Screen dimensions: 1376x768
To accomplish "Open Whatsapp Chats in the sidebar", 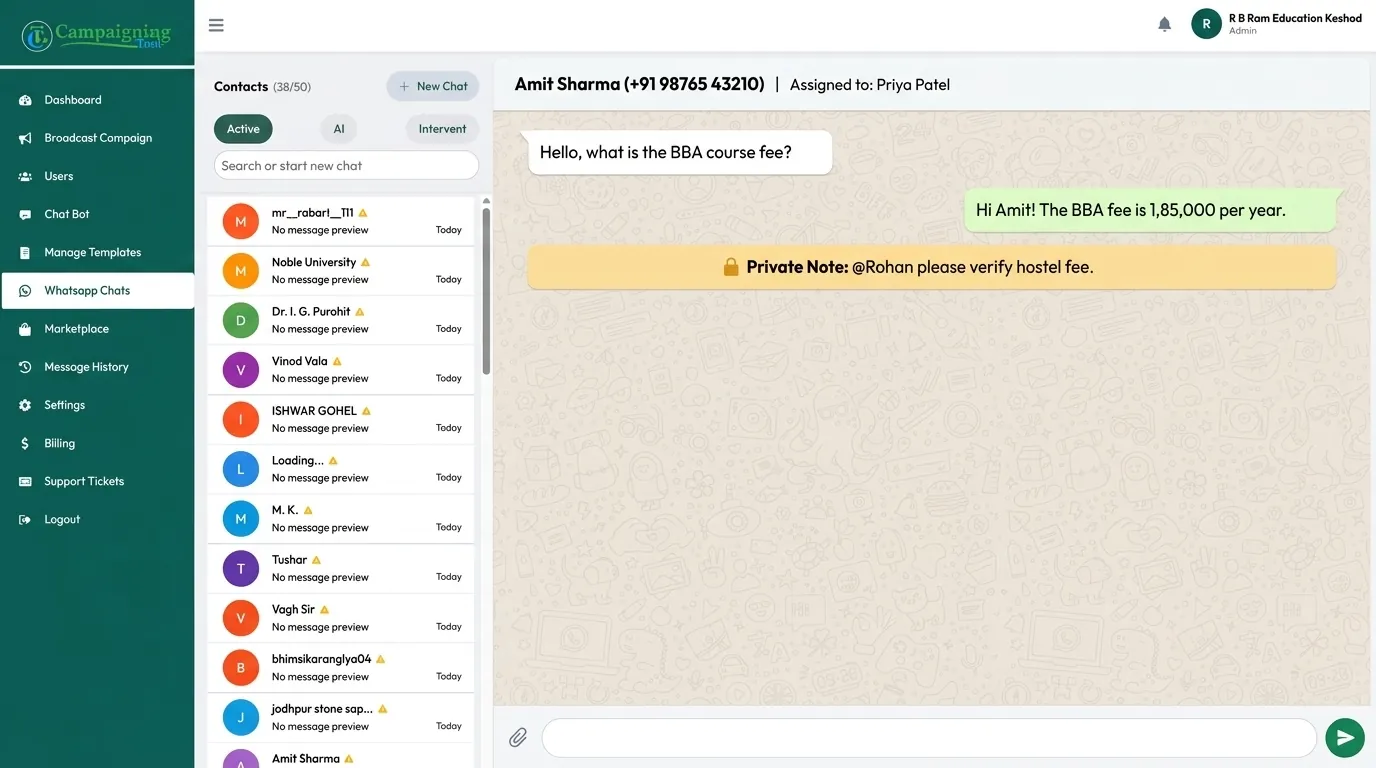I will coord(98,291).
